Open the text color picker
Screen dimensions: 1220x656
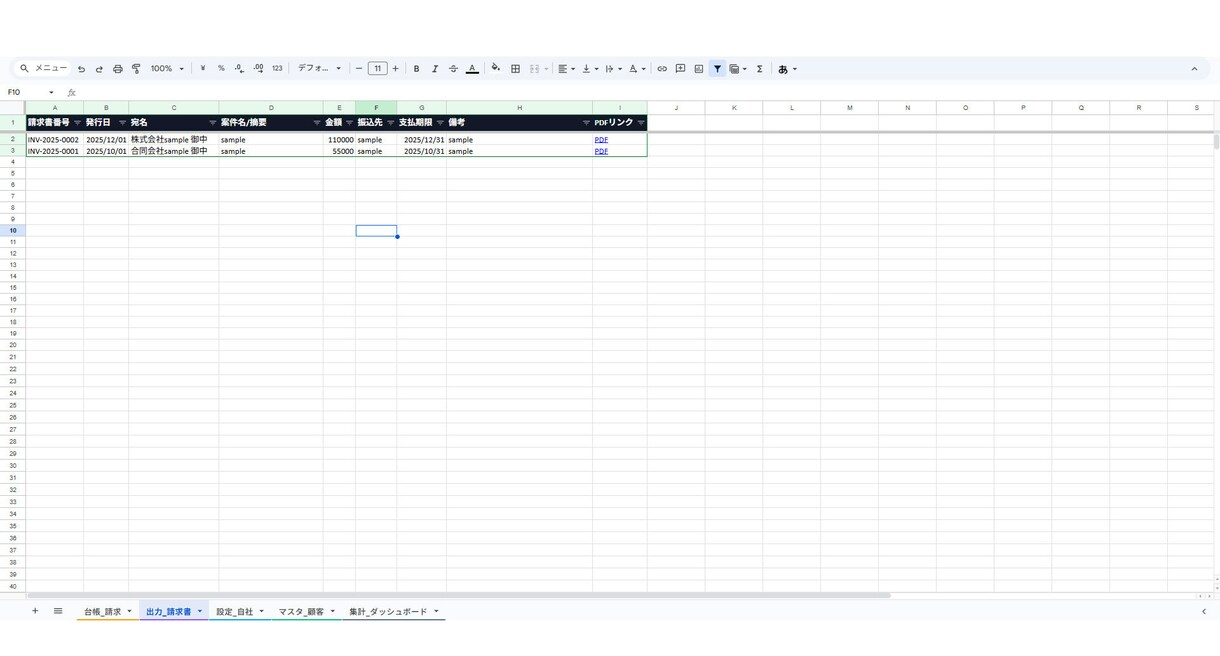[x=472, y=69]
